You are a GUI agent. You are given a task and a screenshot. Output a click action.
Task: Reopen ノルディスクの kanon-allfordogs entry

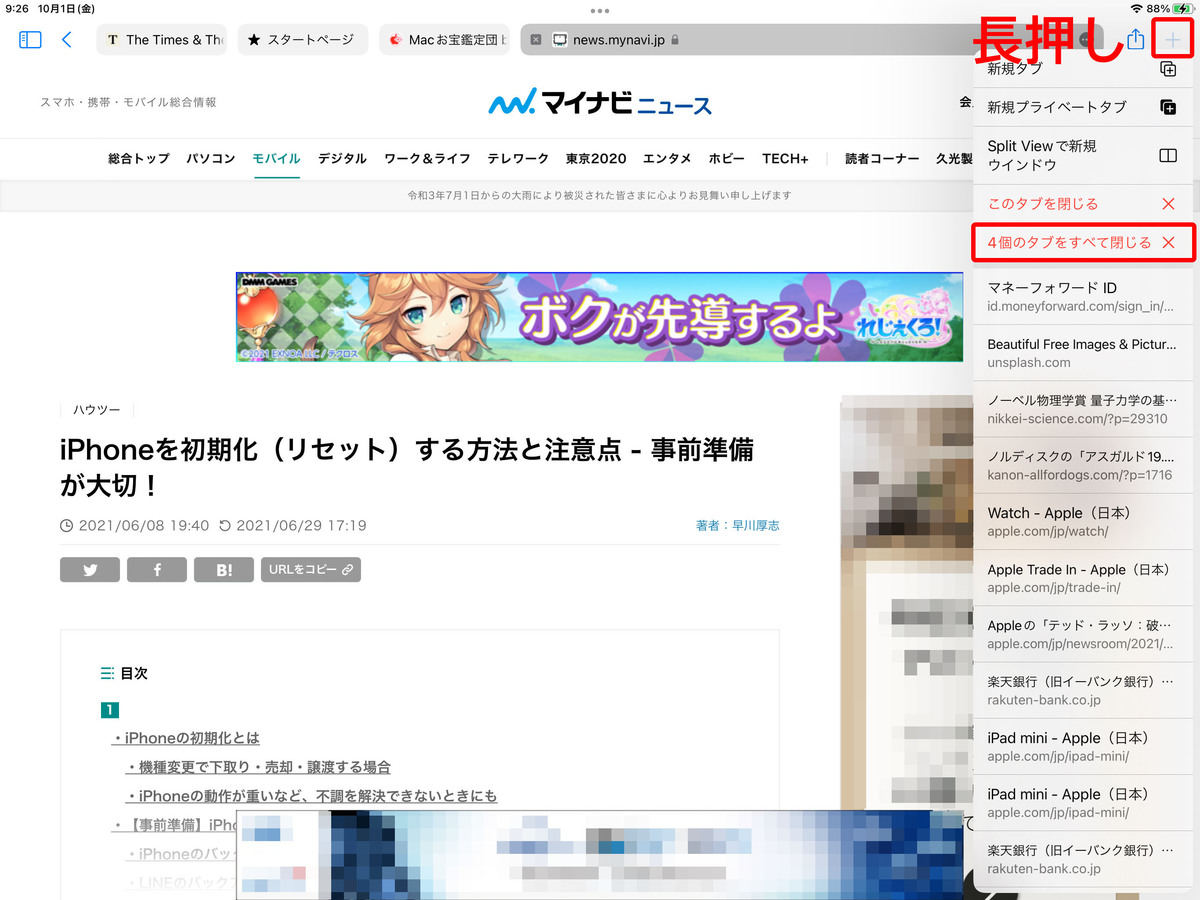coord(1083,465)
